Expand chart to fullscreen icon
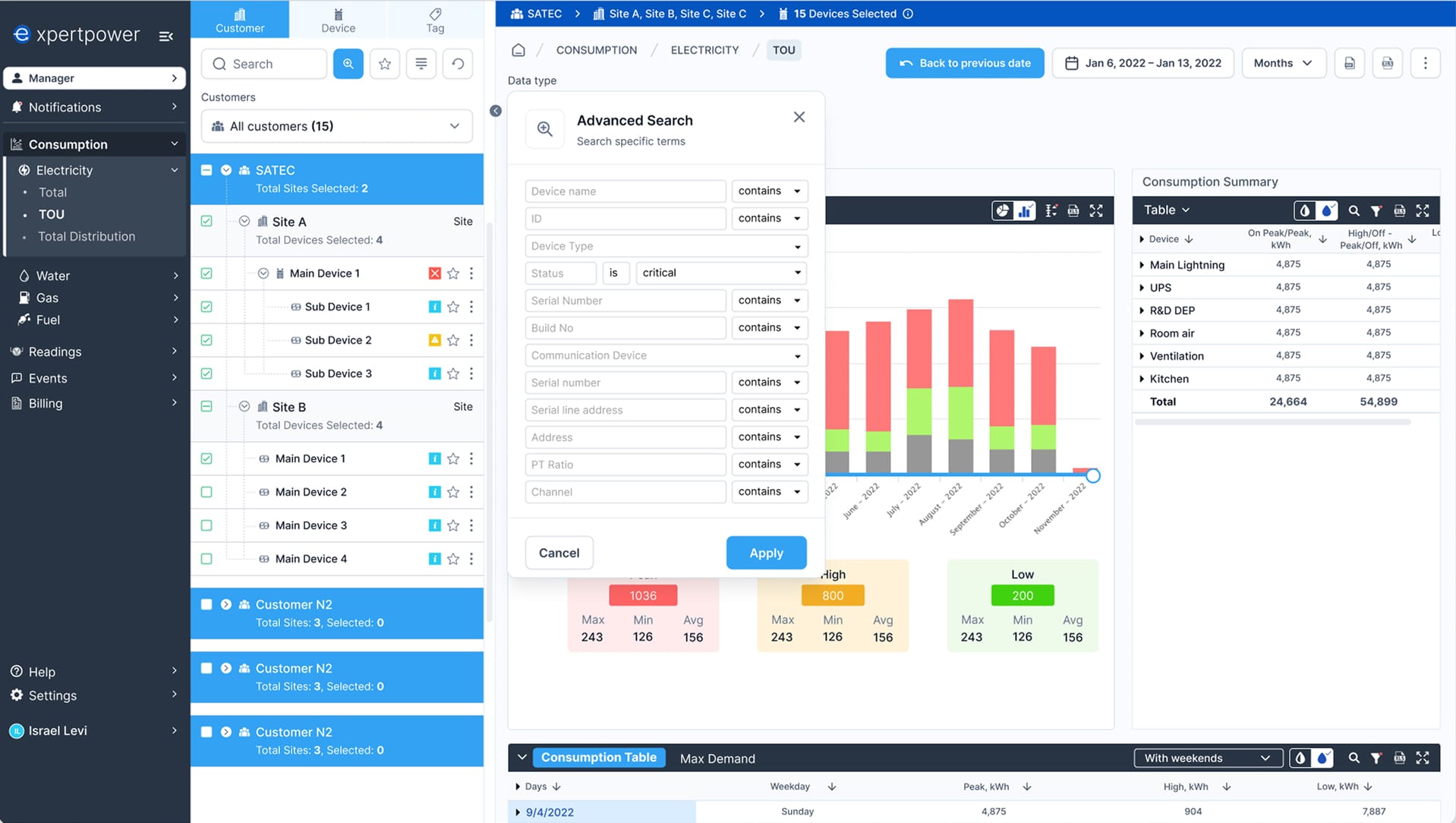1456x823 pixels. point(1096,210)
